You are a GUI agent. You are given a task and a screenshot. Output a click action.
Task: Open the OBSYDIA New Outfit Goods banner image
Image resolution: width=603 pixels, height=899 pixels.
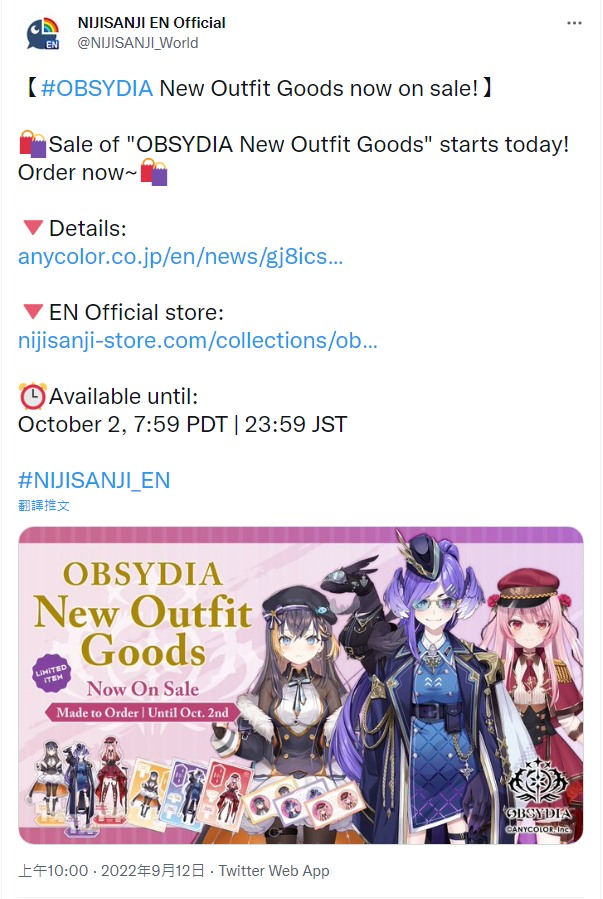coord(301,685)
